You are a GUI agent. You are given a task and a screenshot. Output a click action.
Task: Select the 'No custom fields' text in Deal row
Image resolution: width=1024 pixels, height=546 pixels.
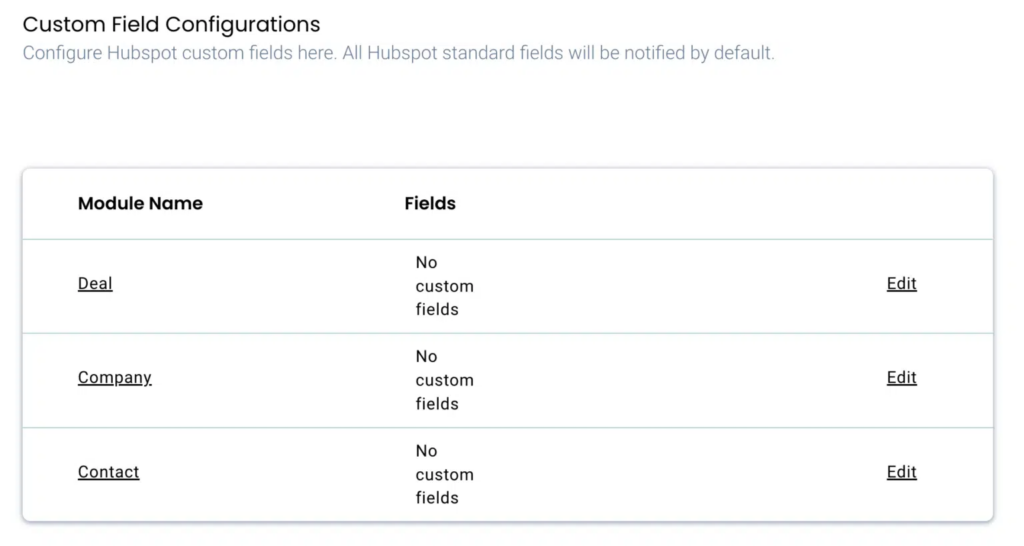[x=445, y=286]
